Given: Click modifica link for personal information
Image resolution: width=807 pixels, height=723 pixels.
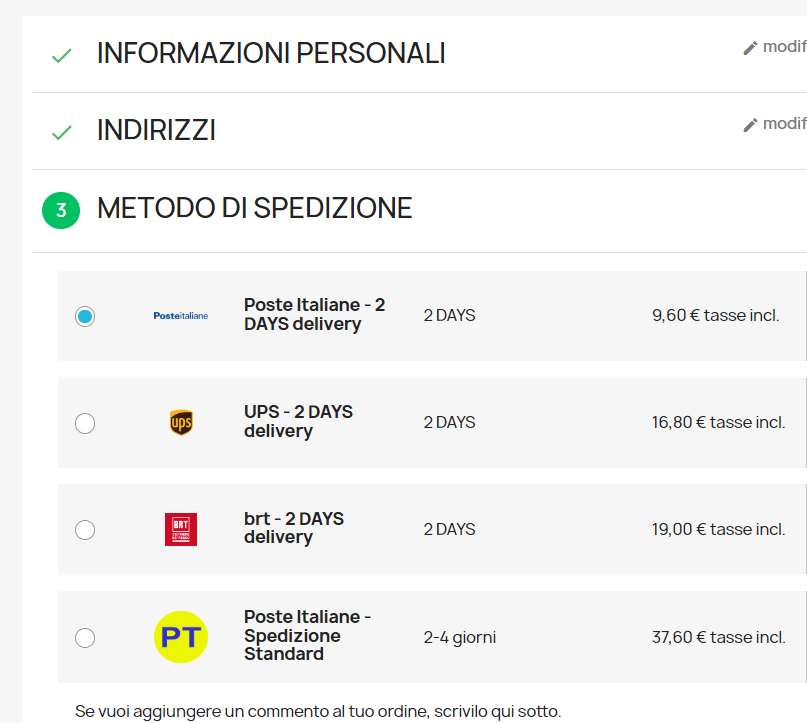Looking at the screenshot, I should pyautogui.click(x=784, y=47).
